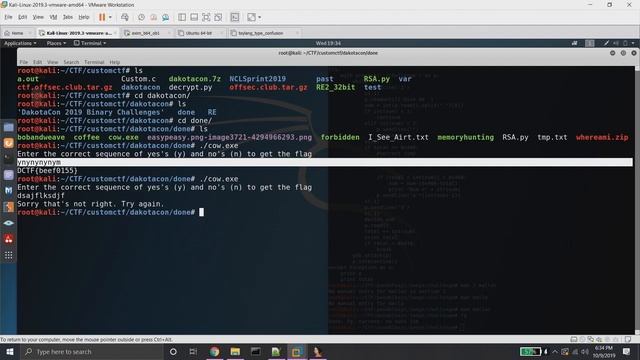This screenshot has width=640, height=360.
Task: Open the terminal icon in Kali dock
Action: click(x=9, y=159)
